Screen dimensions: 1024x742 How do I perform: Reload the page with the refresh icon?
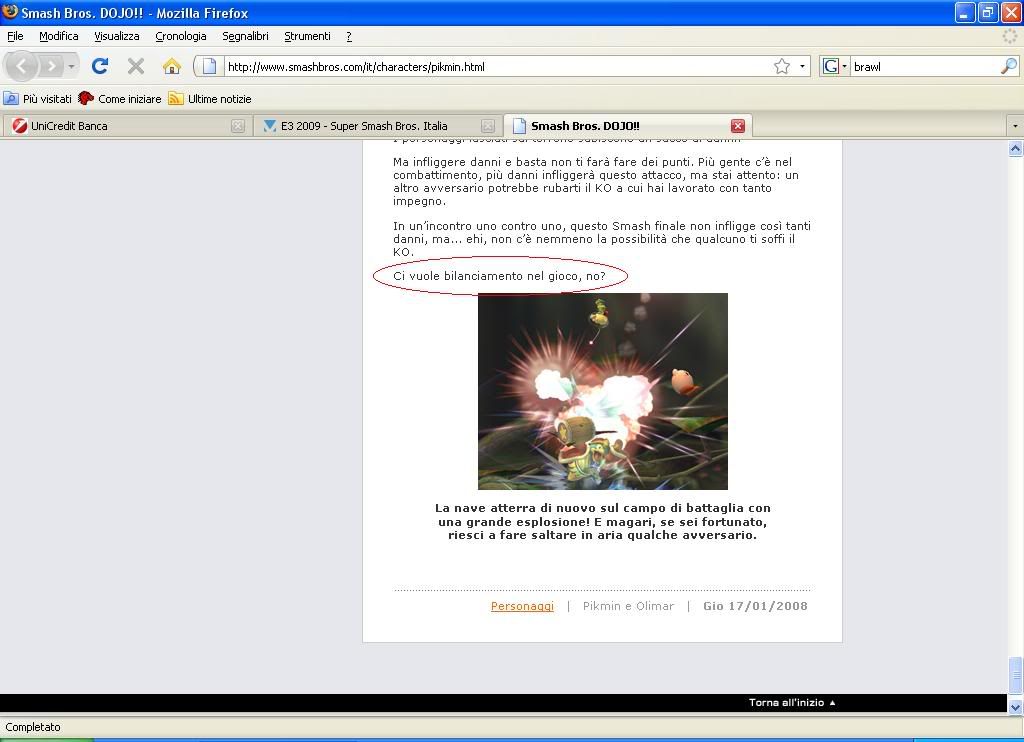point(100,66)
